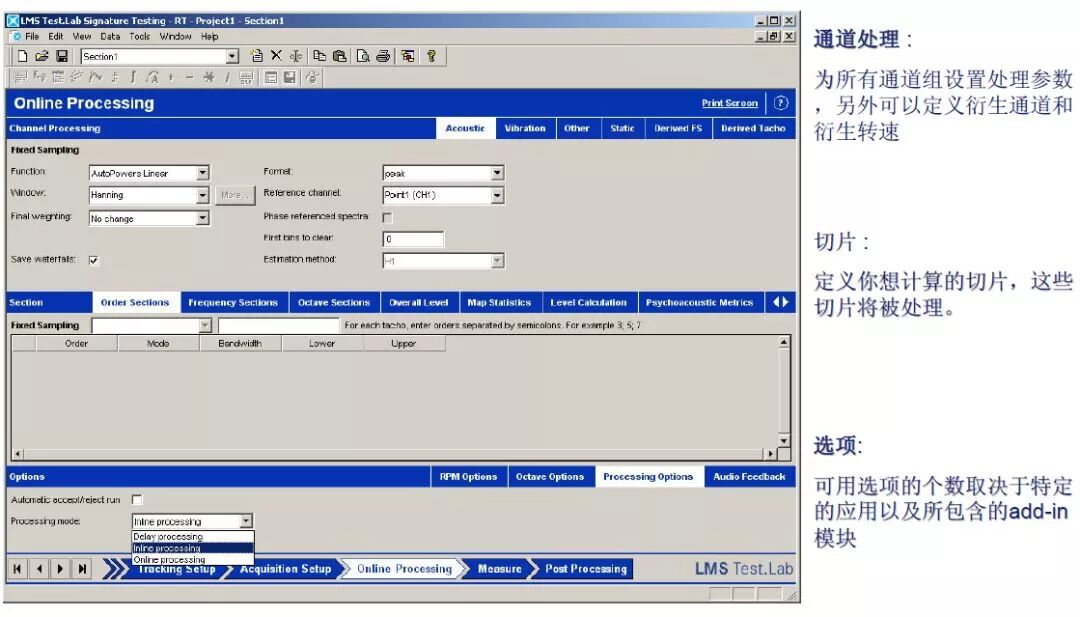Click the go-to-first-worksheet navigation arrow
This screenshot has width=1080, height=617.
point(17,569)
